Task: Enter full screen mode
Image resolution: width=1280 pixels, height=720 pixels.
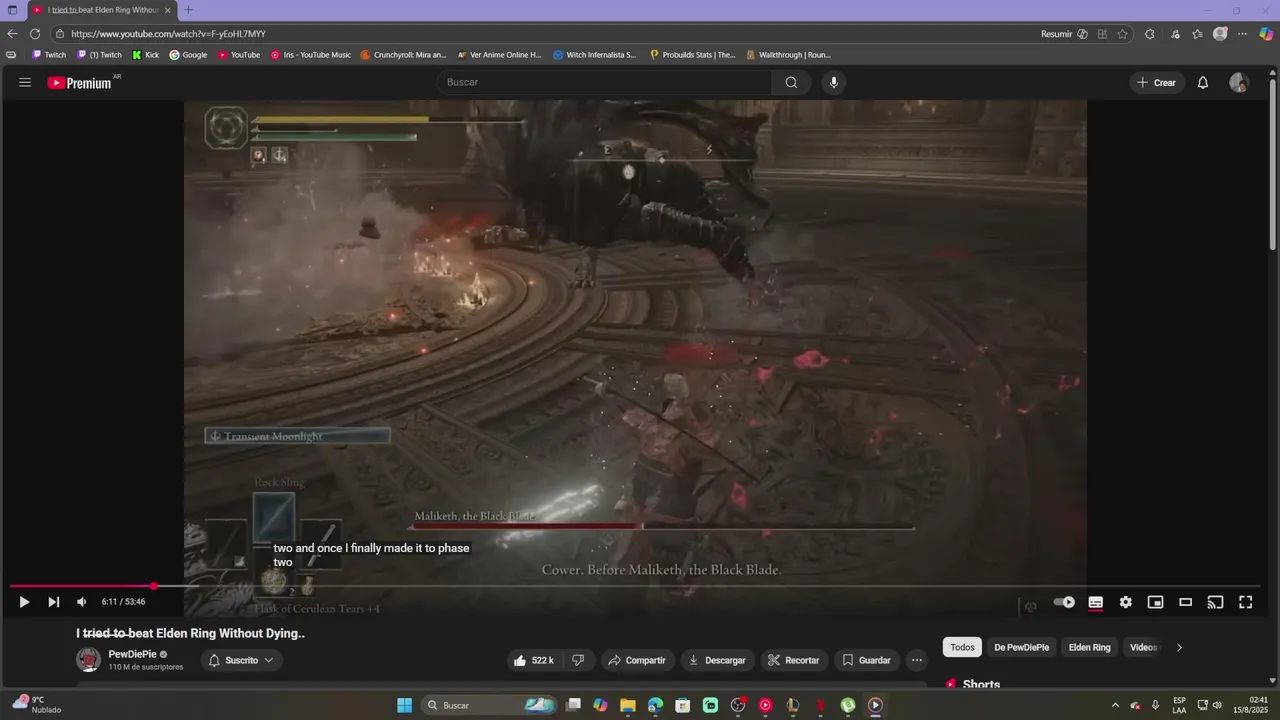Action: [x=1246, y=602]
